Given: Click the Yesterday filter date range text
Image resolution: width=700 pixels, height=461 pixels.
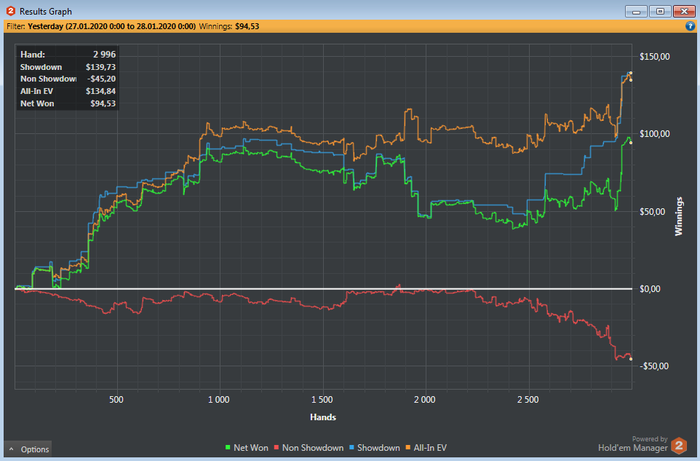Looking at the screenshot, I should (112, 26).
